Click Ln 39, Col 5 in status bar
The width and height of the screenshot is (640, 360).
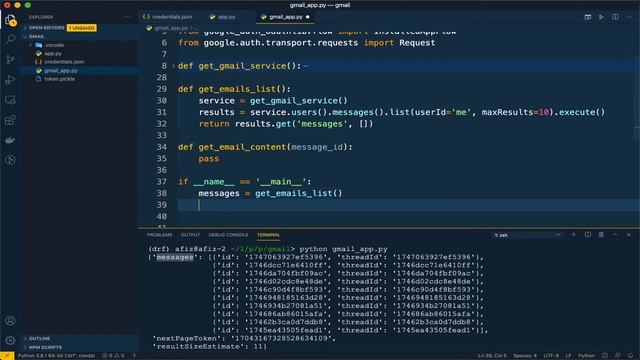pyautogui.click(x=492, y=356)
